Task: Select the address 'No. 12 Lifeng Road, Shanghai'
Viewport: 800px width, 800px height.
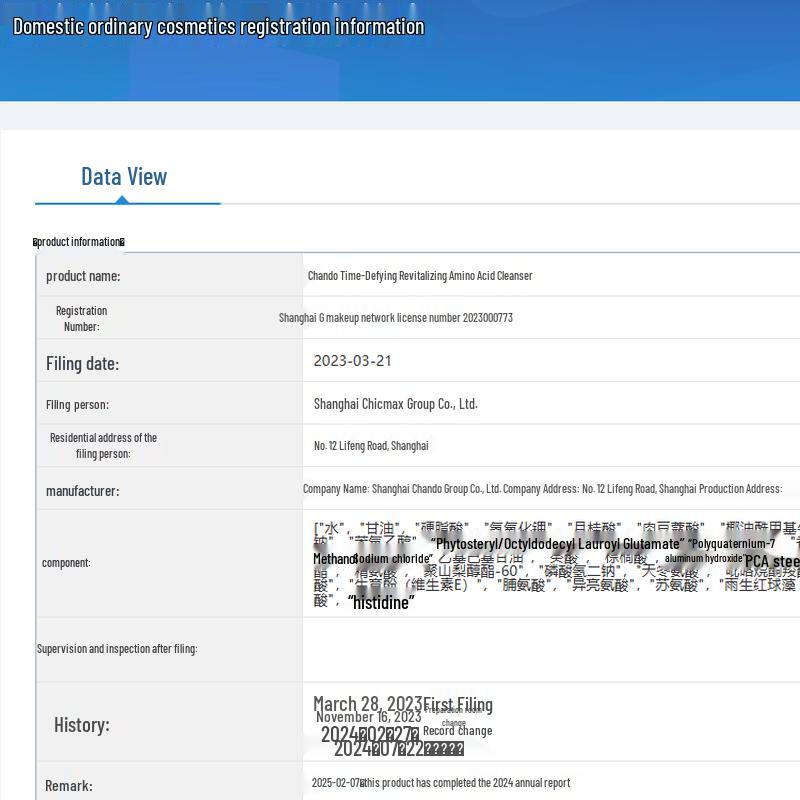Action: click(371, 445)
